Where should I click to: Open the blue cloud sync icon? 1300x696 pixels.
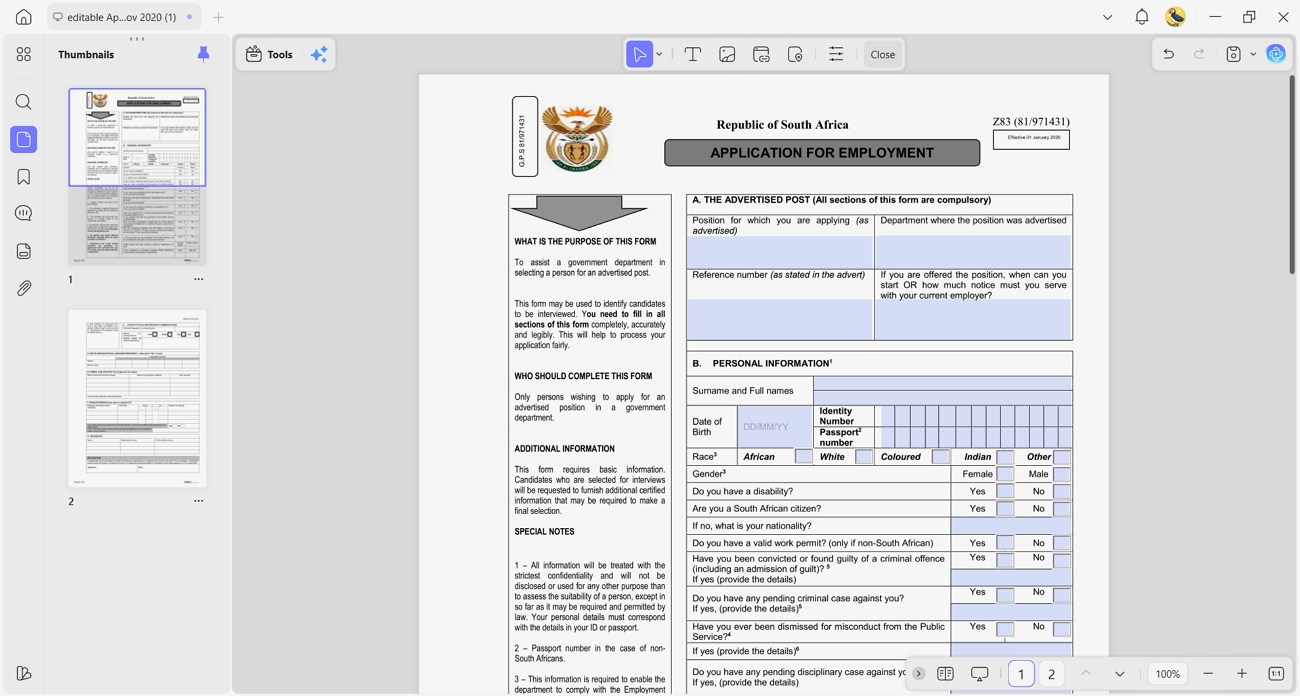click(x=1276, y=55)
